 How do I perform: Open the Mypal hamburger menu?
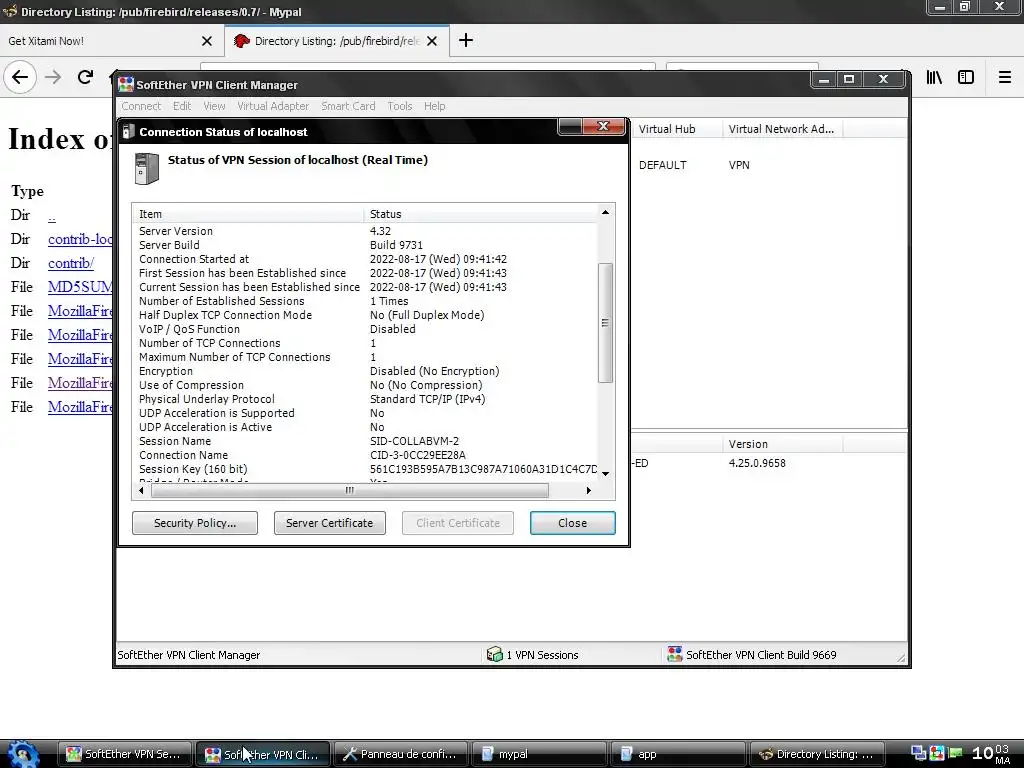pyautogui.click(x=1004, y=77)
